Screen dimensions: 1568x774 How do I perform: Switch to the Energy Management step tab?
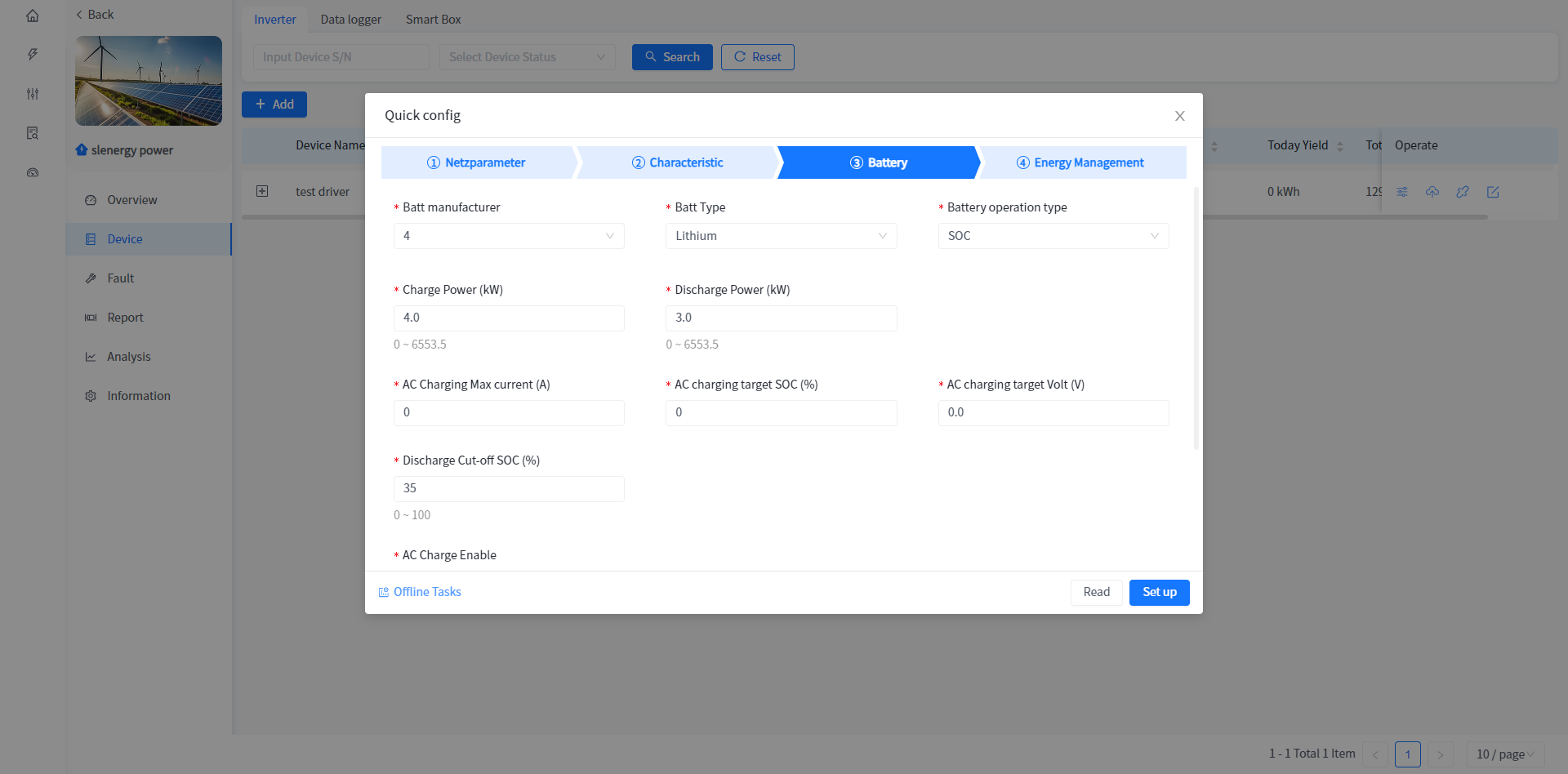coord(1080,162)
